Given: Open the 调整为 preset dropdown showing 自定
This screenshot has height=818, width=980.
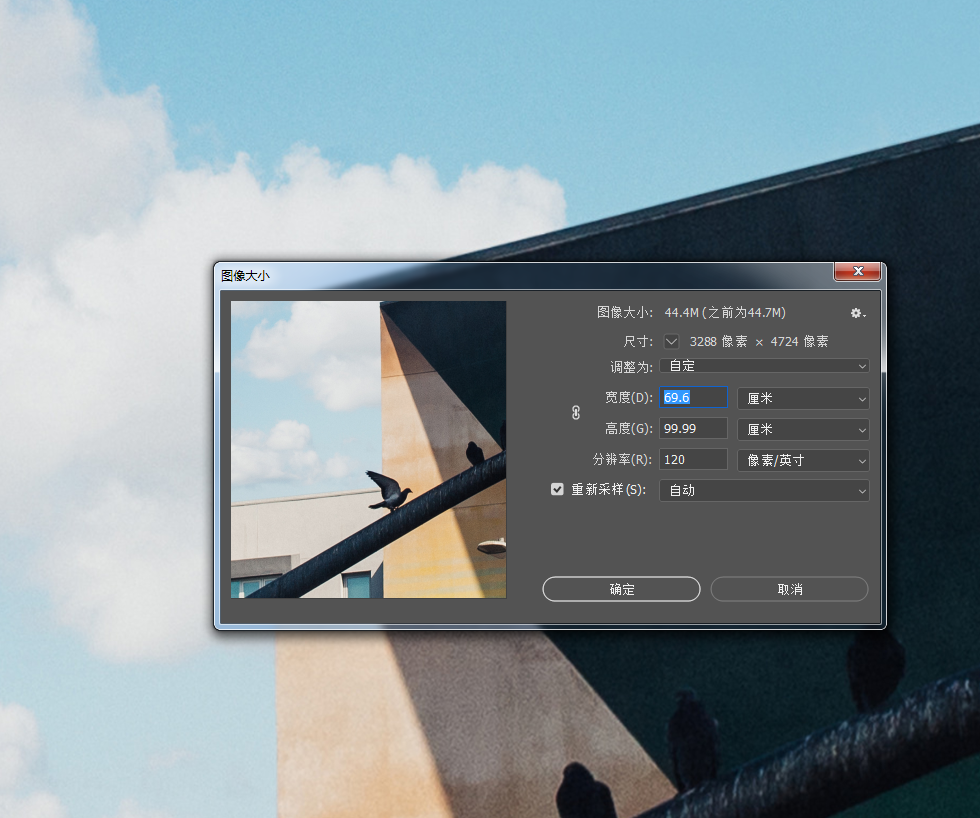Looking at the screenshot, I should (x=764, y=366).
